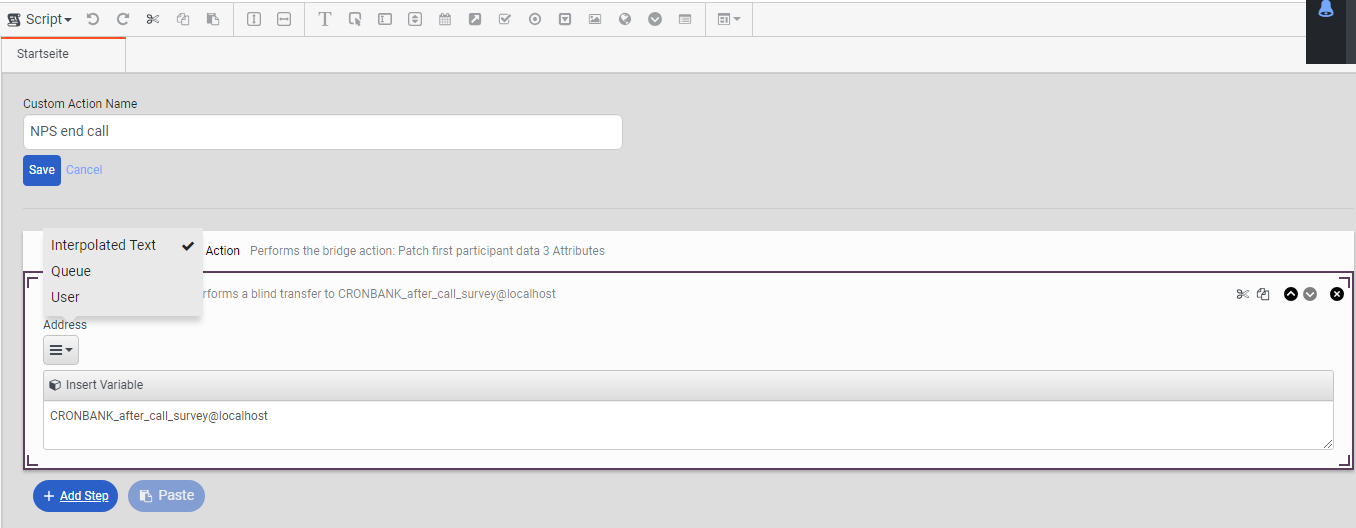Remove the blind transfer step

tap(1337, 294)
